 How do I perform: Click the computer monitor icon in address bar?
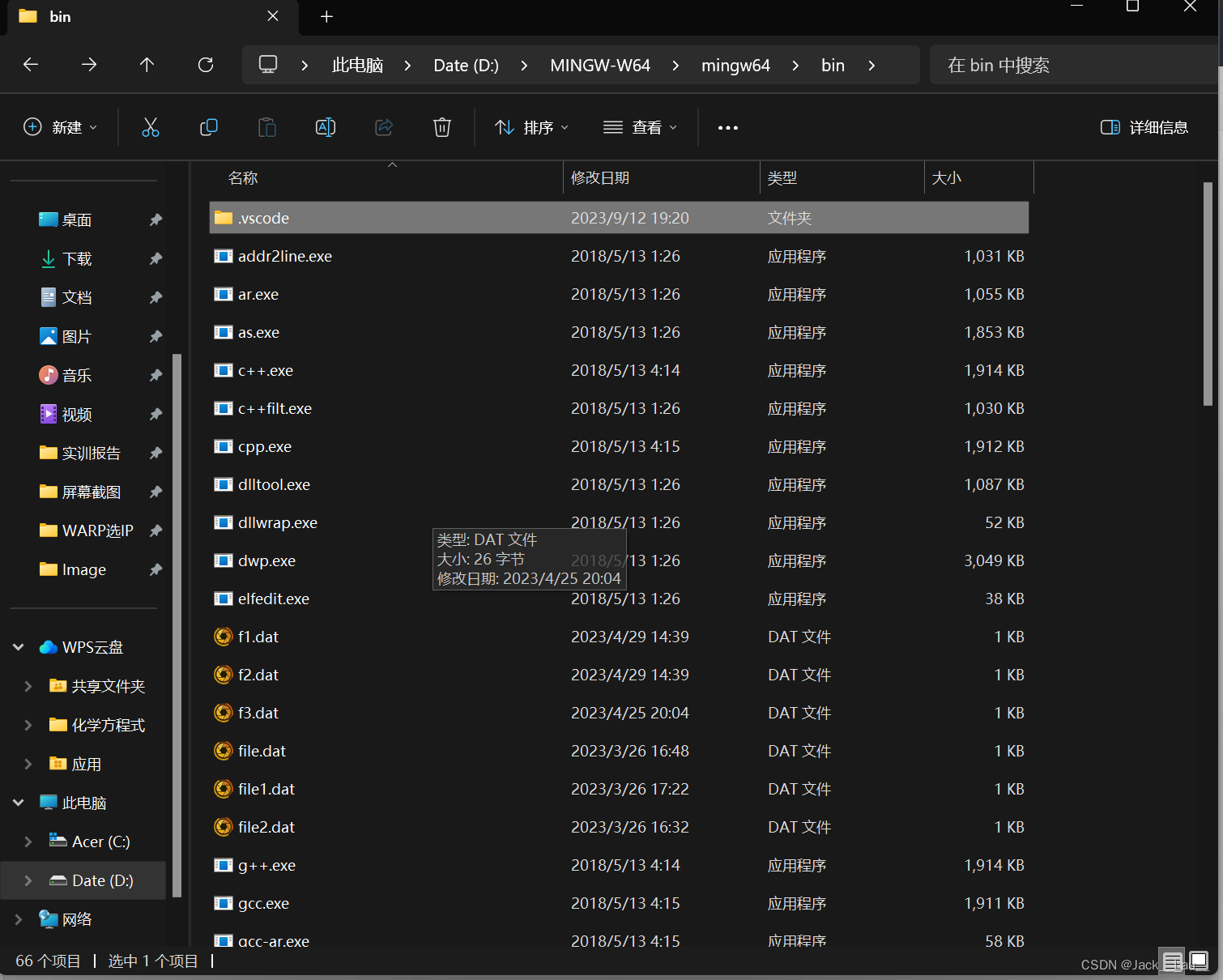pos(268,65)
